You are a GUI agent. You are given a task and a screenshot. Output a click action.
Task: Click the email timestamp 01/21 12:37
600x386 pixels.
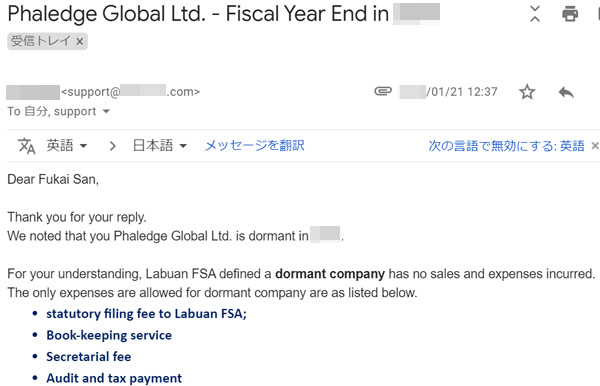click(448, 92)
